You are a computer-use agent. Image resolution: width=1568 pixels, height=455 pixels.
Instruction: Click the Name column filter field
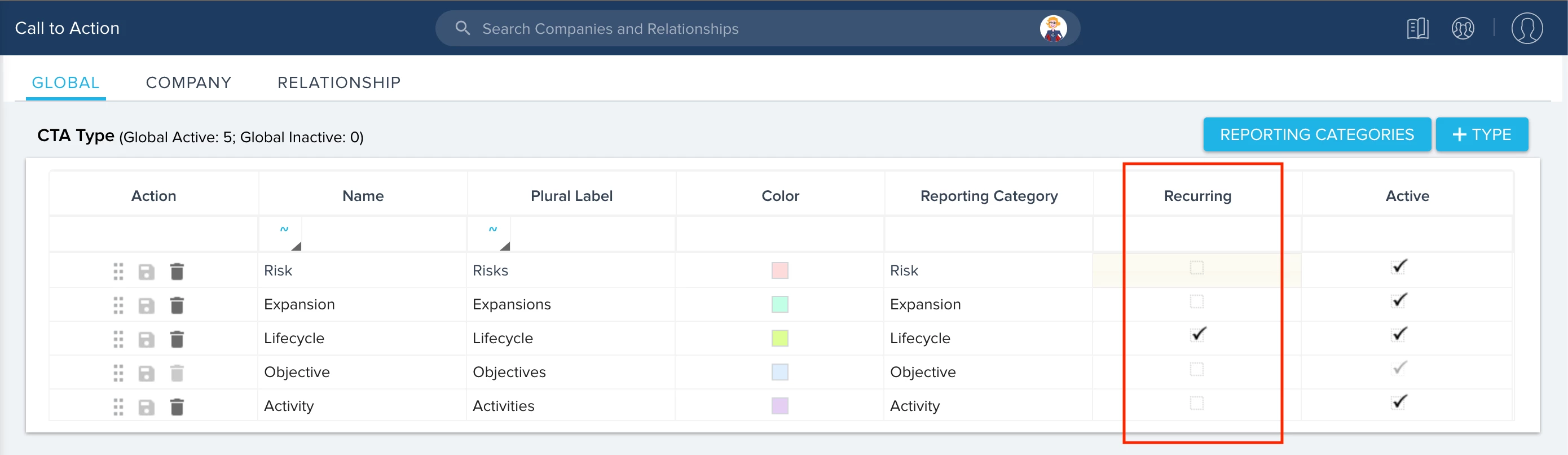pos(384,233)
